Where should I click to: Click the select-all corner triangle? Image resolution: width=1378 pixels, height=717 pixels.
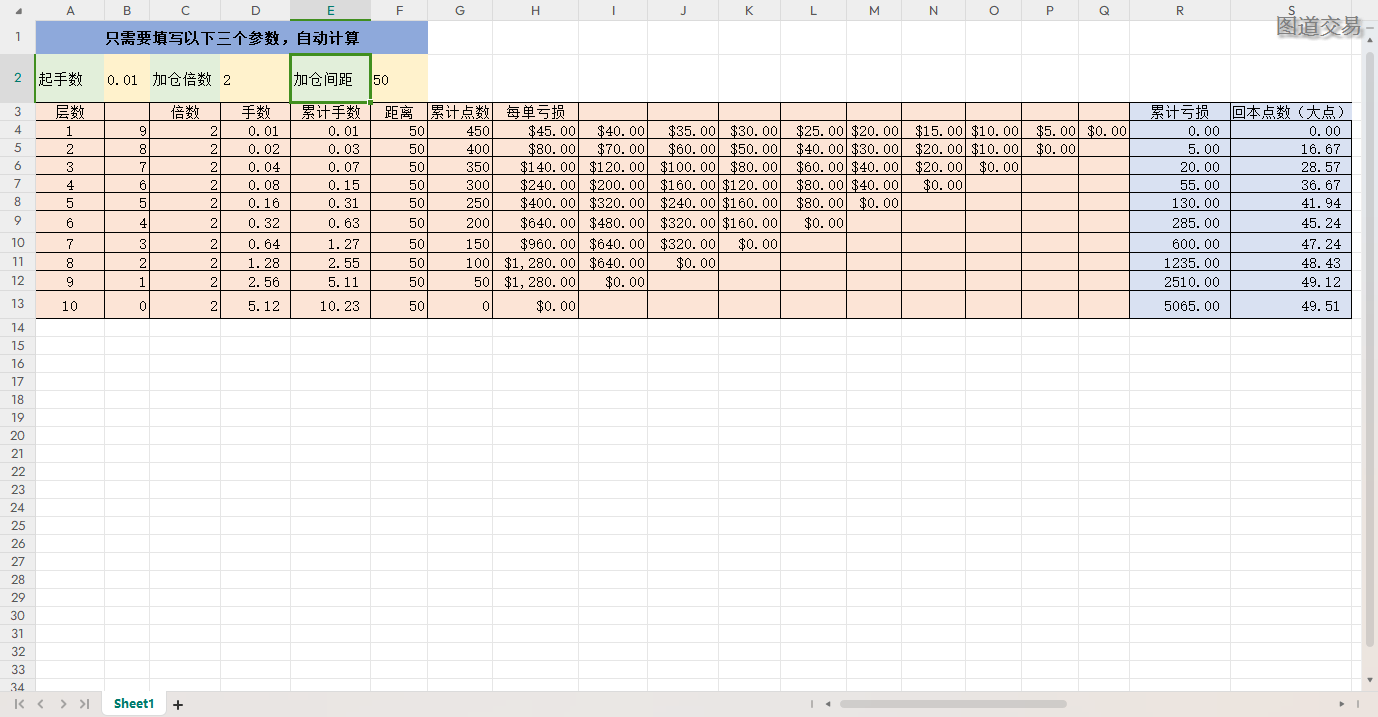point(18,11)
